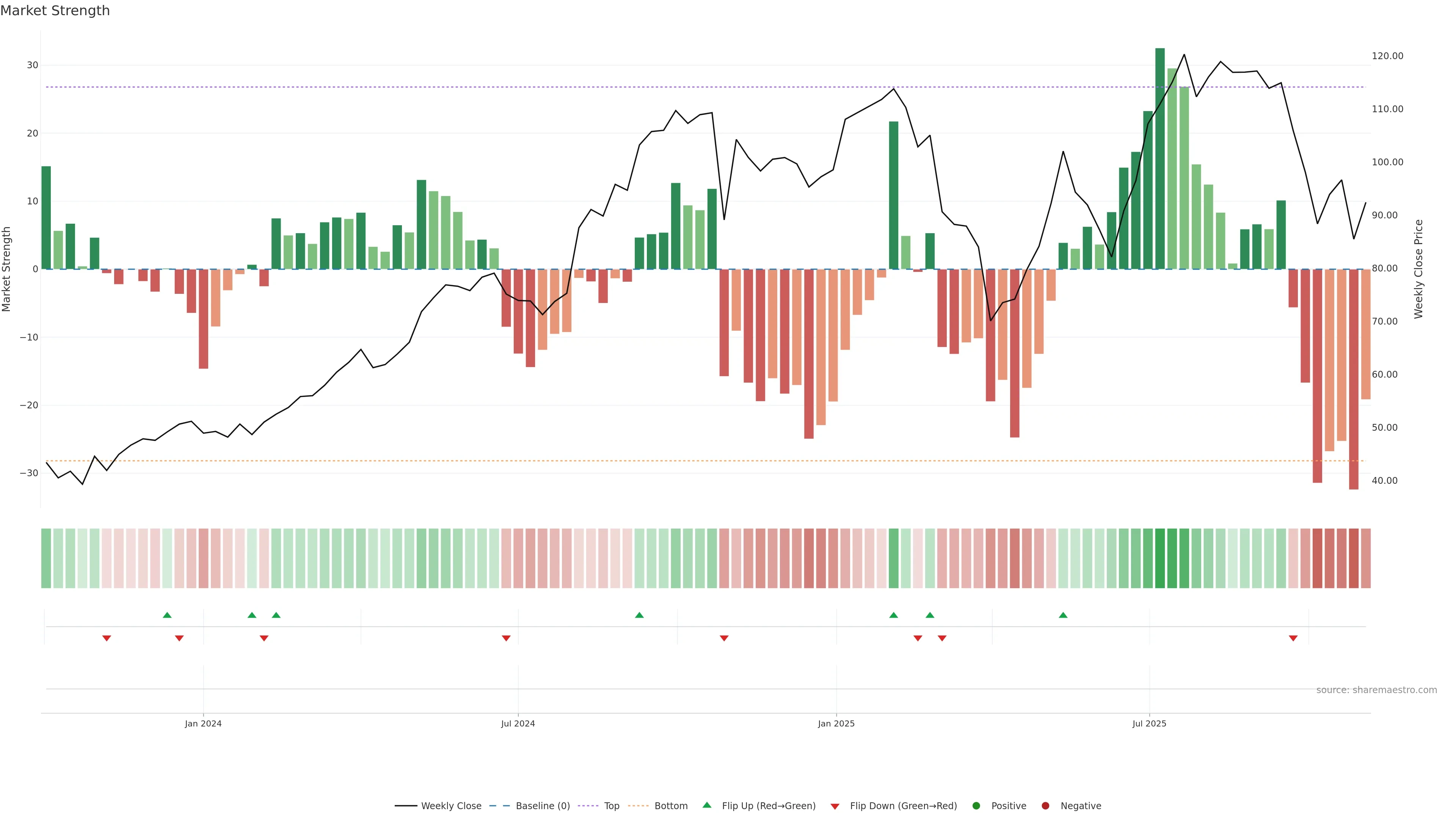The image size is (1456, 819).
Task: Toggle the Top dotted line legend entry
Action: click(x=611, y=805)
